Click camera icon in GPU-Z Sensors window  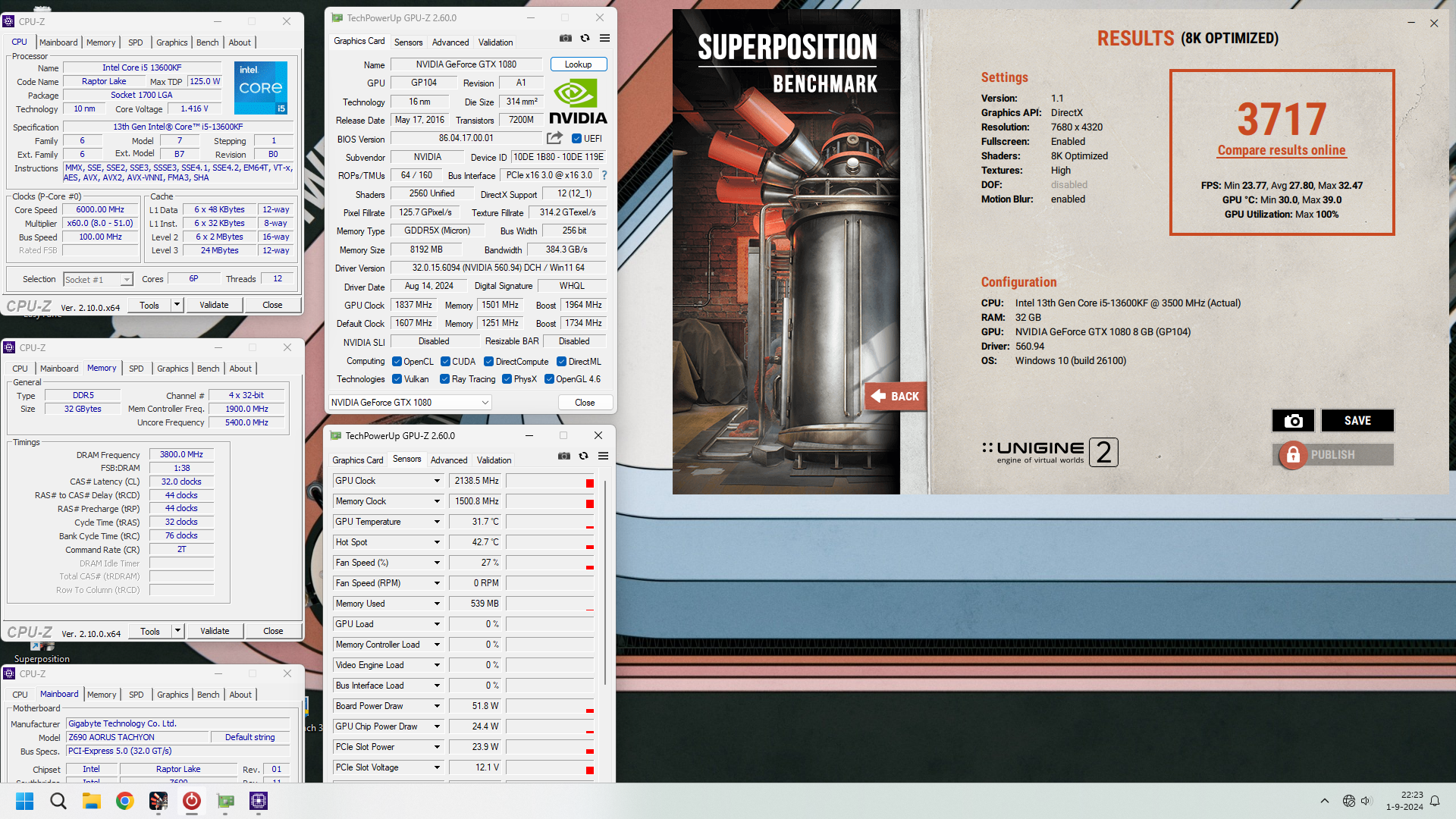tap(564, 456)
